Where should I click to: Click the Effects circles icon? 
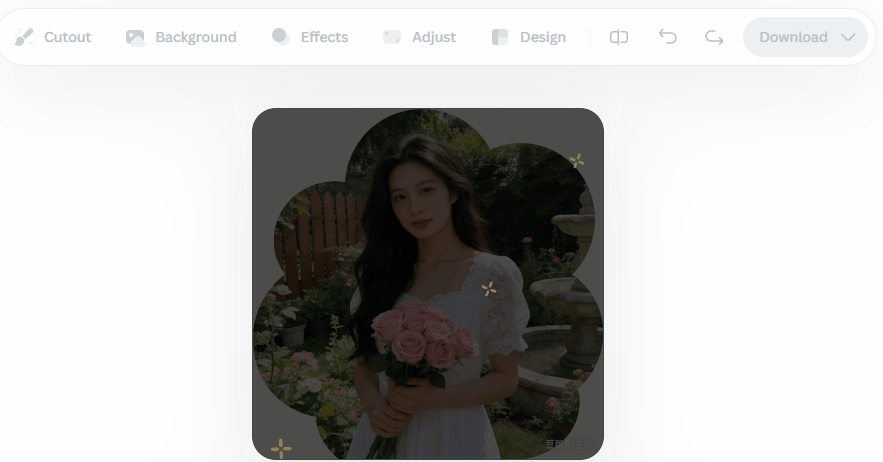(281, 37)
